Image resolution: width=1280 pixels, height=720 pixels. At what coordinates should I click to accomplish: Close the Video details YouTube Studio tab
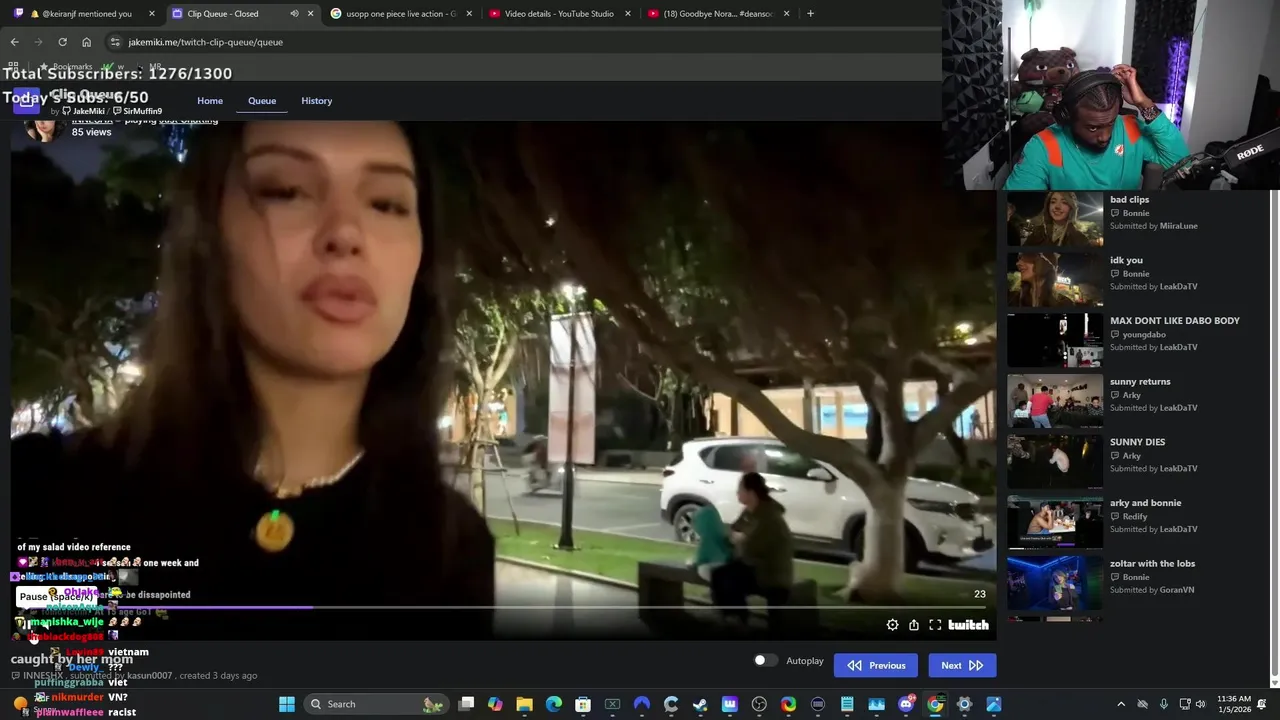[628, 14]
